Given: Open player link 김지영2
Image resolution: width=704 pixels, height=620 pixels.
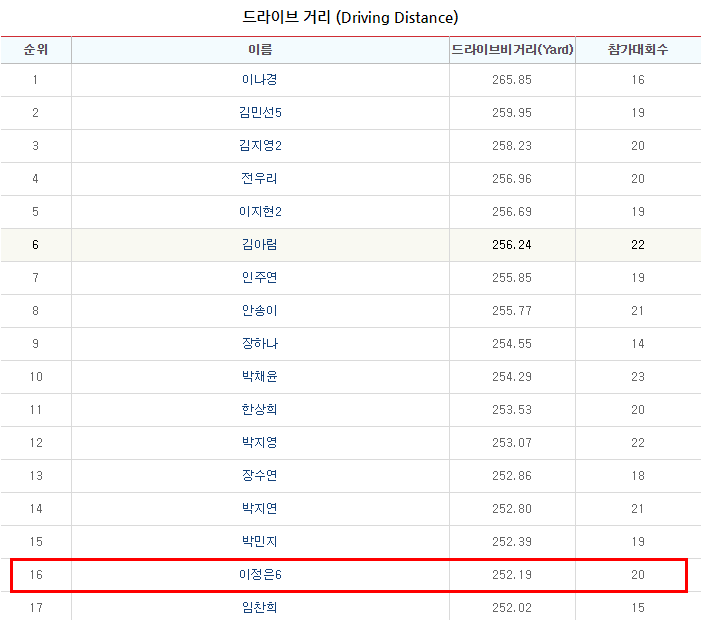Looking at the screenshot, I should tap(260, 146).
